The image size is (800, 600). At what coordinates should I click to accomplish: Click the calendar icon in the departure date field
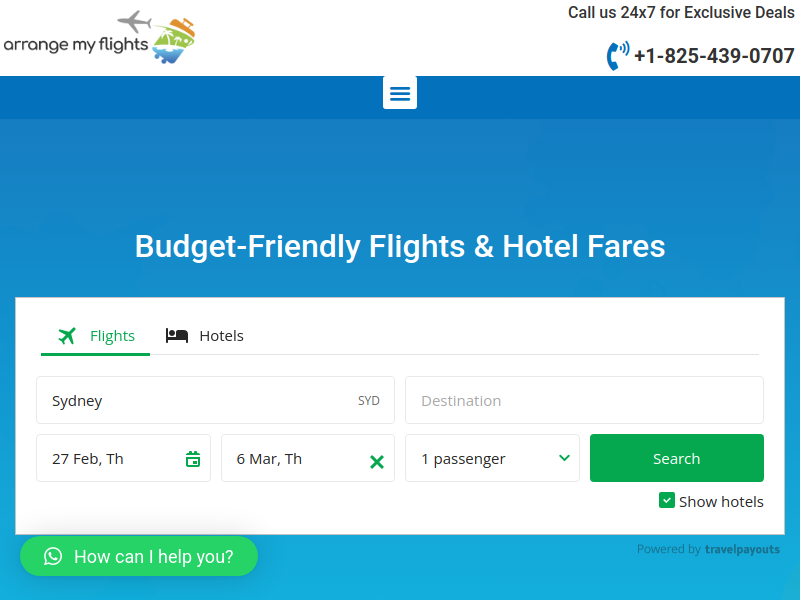click(x=193, y=459)
